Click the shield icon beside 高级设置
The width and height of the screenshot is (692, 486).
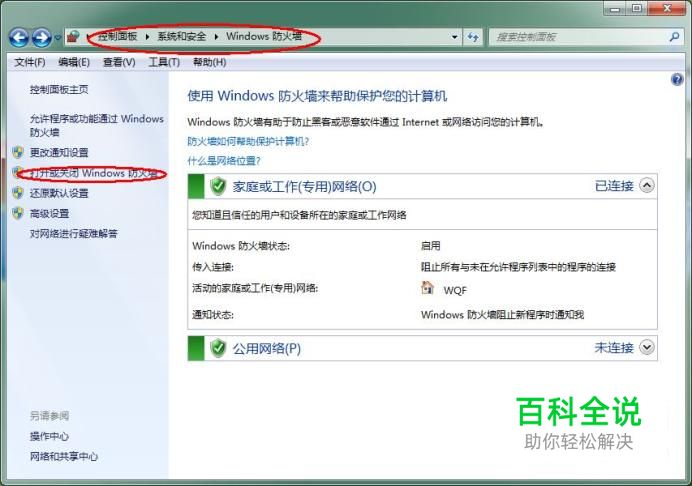pyautogui.click(x=18, y=213)
